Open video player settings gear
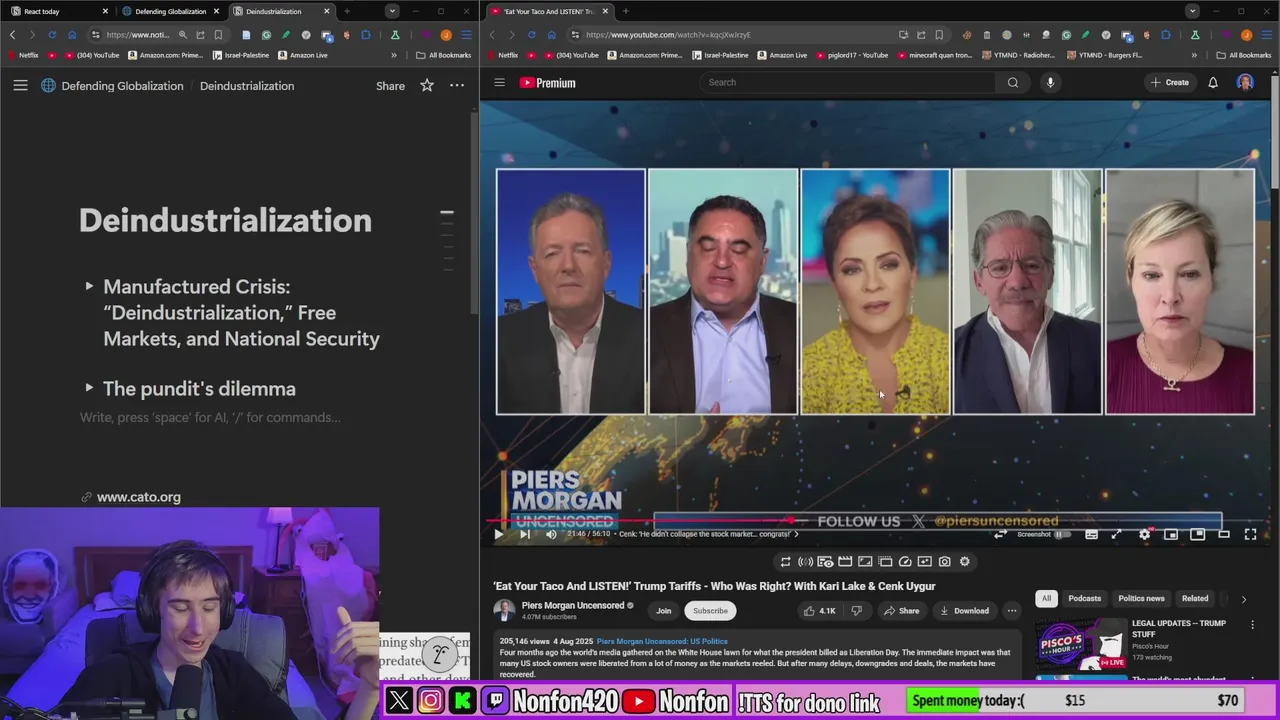Viewport: 1280px width, 720px height. [x=1144, y=534]
